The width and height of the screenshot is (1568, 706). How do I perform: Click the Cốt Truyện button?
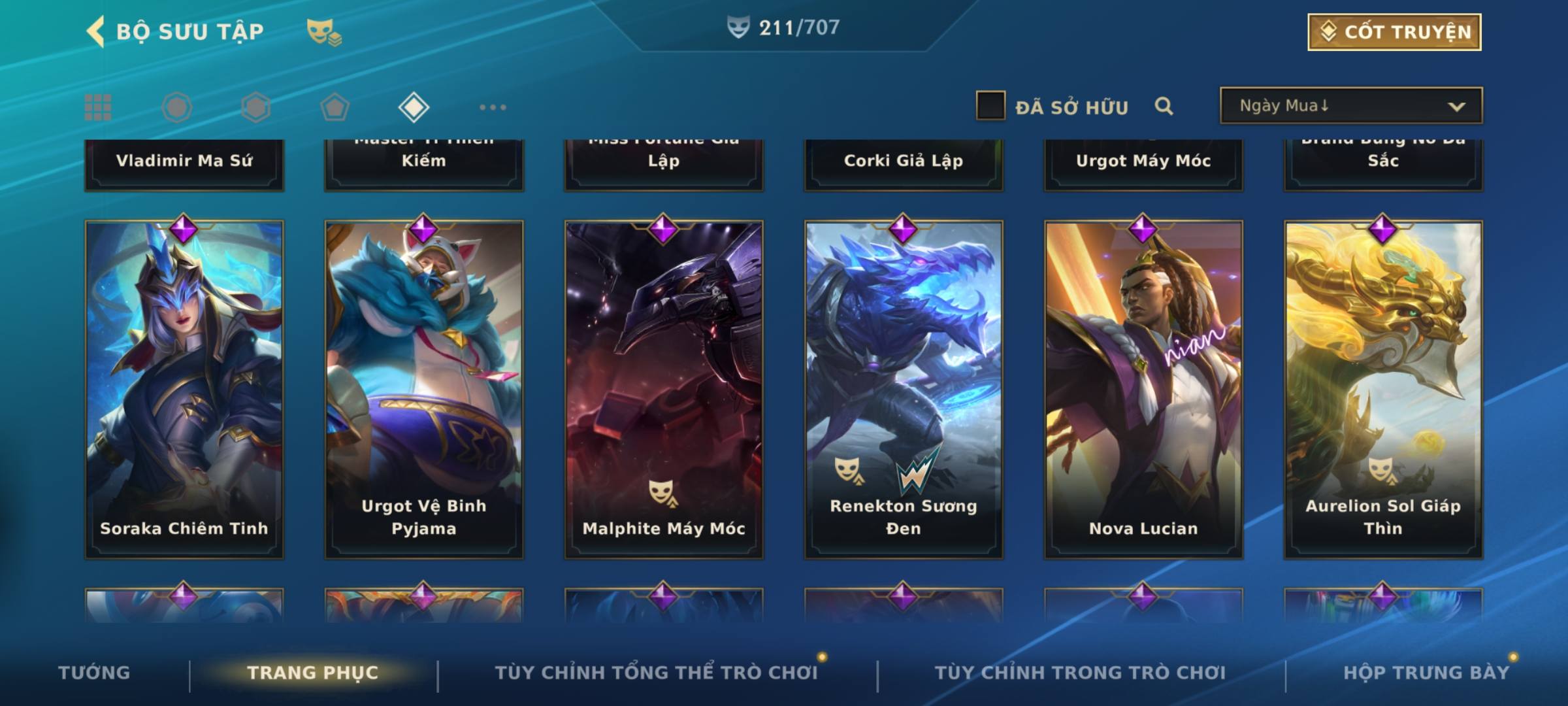(1394, 32)
